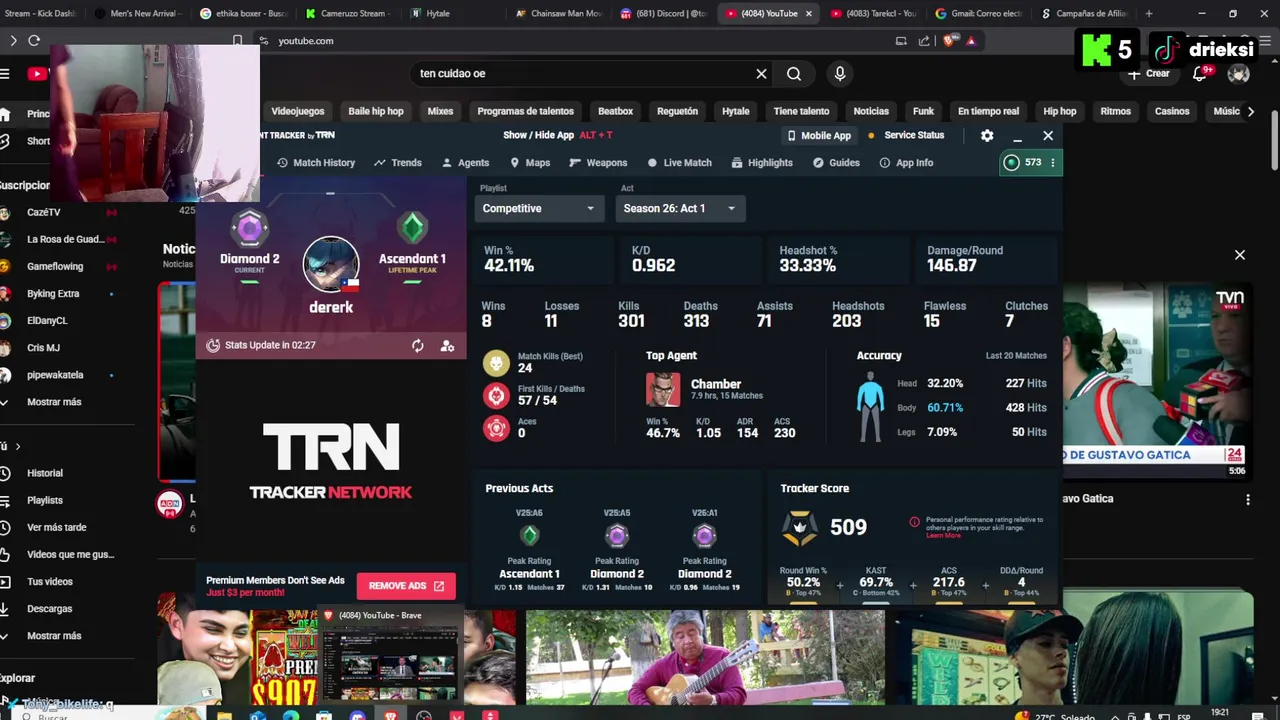The height and width of the screenshot is (720, 1280).
Task: Switch to the Agents tab
Action: pos(465,163)
